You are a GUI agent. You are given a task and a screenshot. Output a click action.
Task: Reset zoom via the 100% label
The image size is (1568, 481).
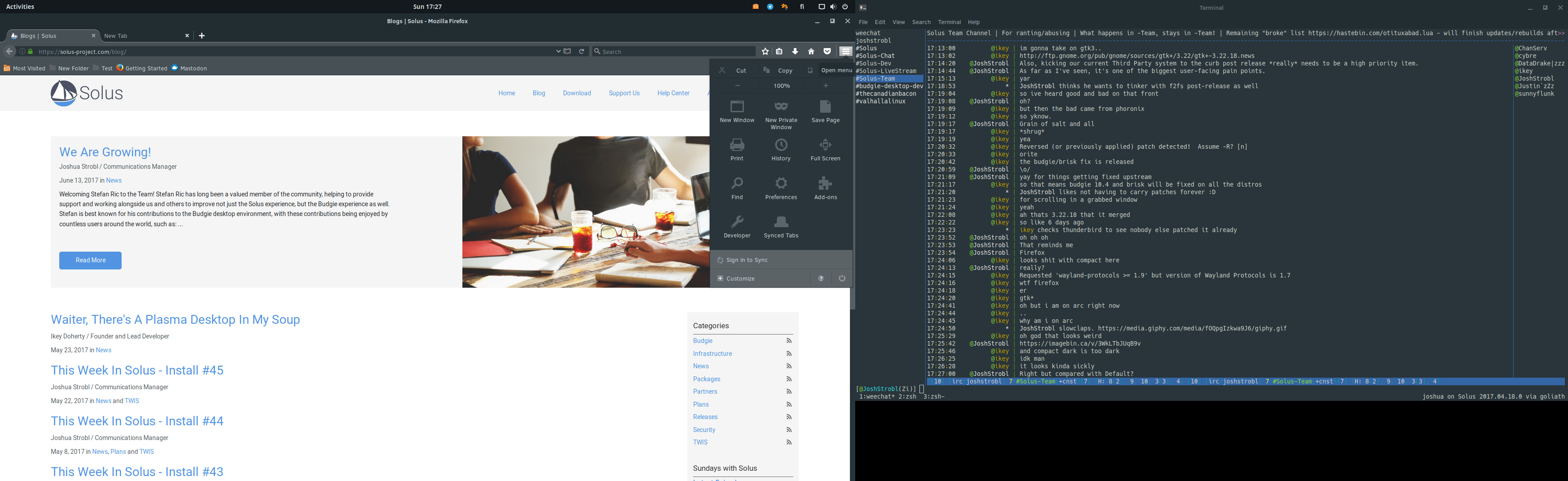pyautogui.click(x=782, y=86)
